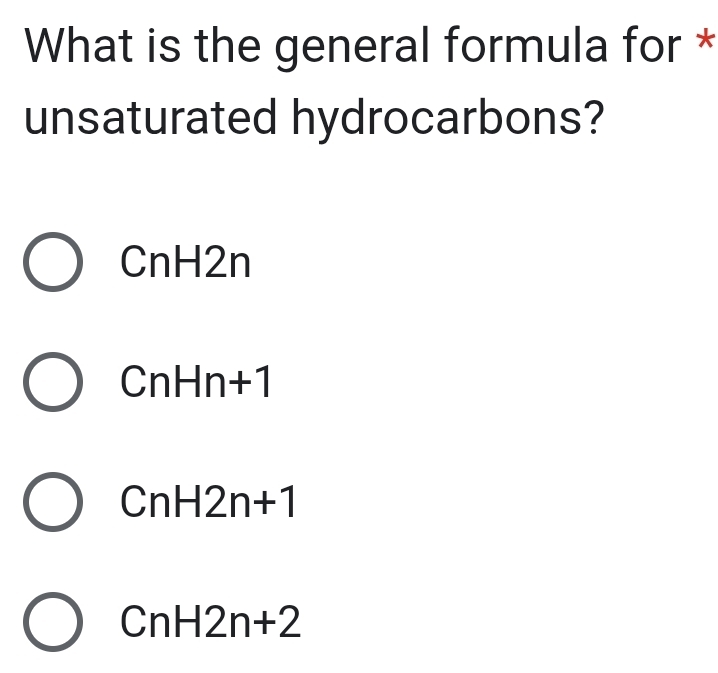Click the CnH2n+1 answer label text
This screenshot has width=718, height=673.
208,504
